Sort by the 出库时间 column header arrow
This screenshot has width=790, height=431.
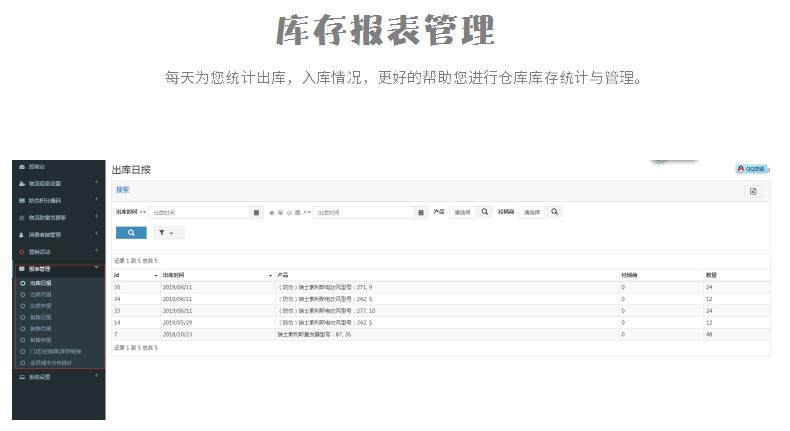[271, 276]
